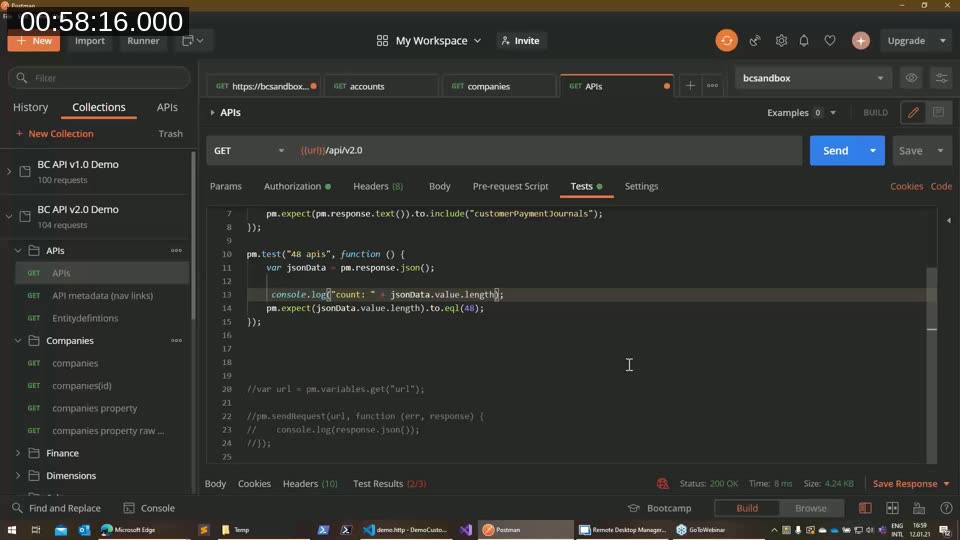The height and width of the screenshot is (540, 960).
Task: Click New Collection link
Action: tap(54, 133)
